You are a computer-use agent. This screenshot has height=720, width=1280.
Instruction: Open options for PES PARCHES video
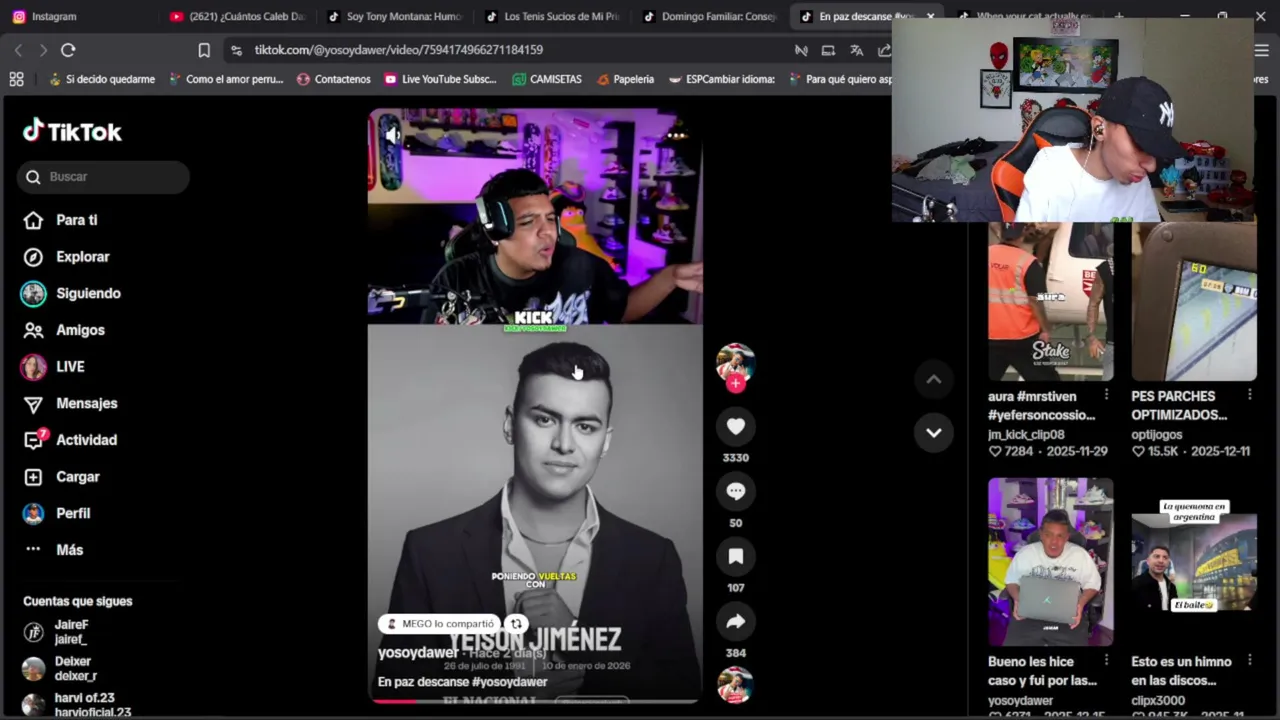coord(1250,396)
